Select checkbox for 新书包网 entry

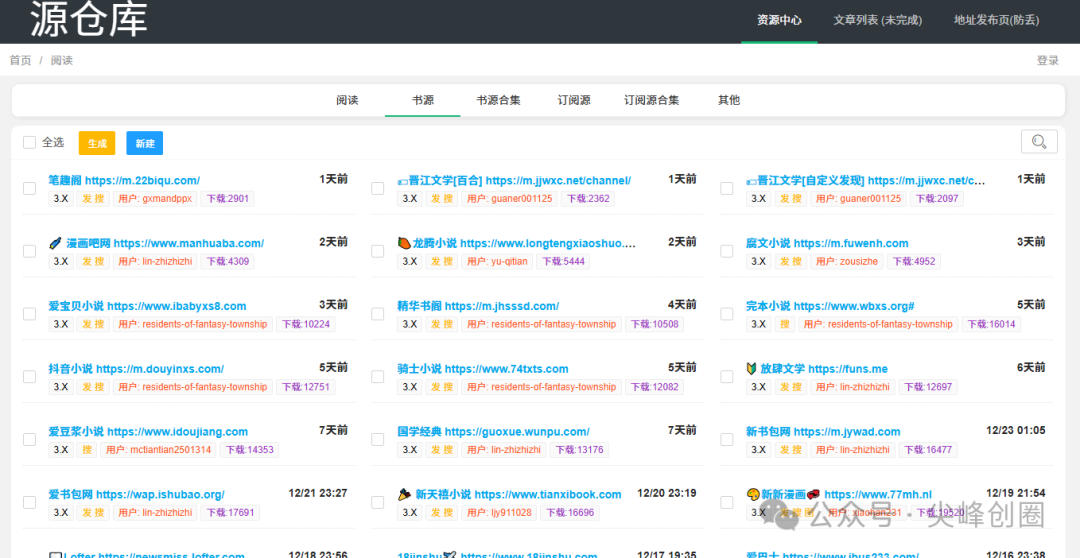pyautogui.click(x=727, y=440)
